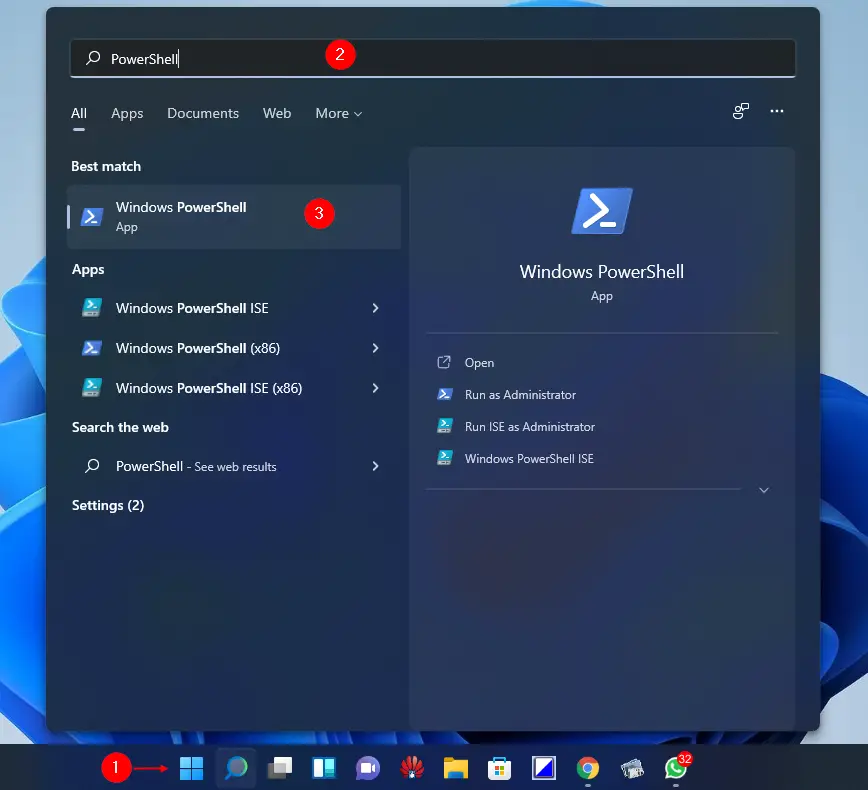
Task: Click the Search taskbar icon
Action: pyautogui.click(x=236, y=768)
